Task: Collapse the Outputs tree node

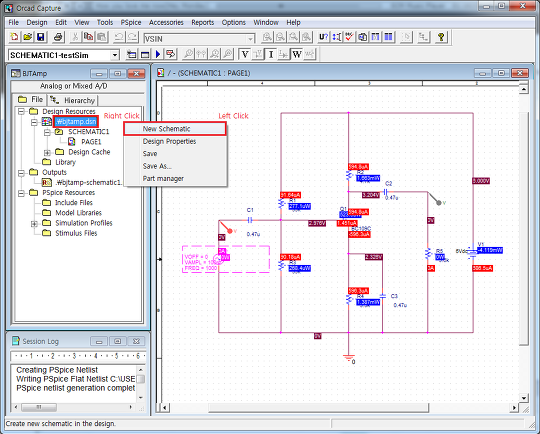Action: [x=21, y=173]
